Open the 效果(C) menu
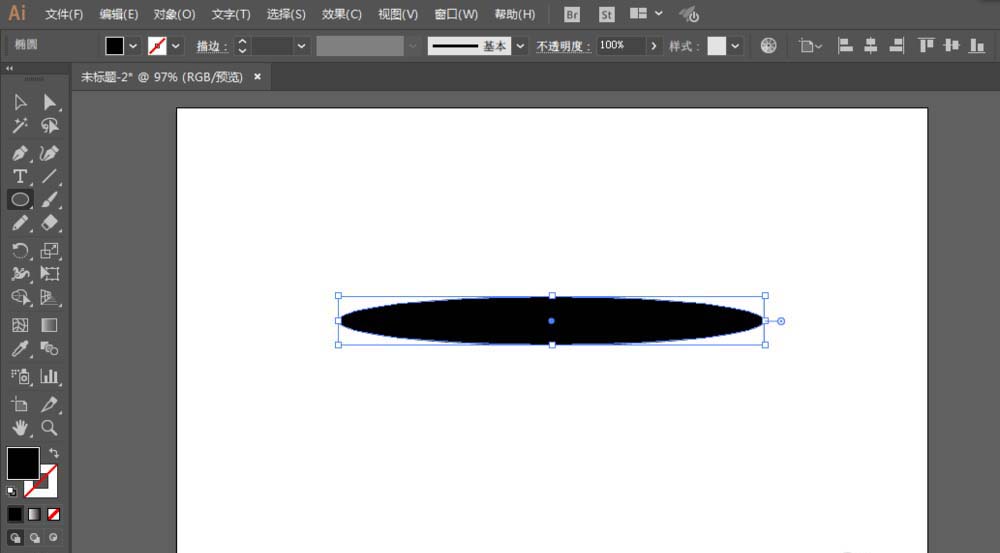Screen dimensions: 1000x553 click(x=341, y=14)
